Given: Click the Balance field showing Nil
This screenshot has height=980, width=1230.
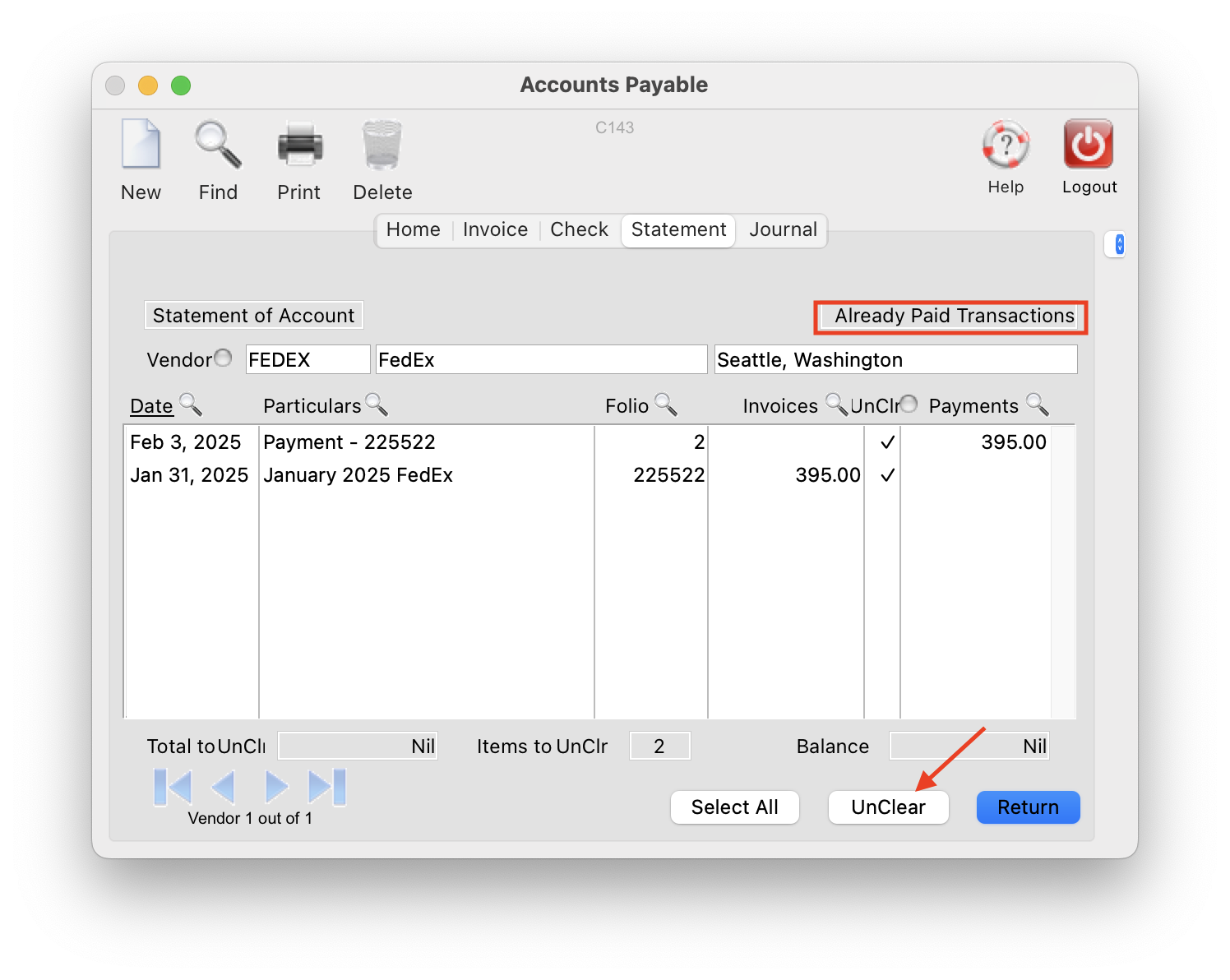Looking at the screenshot, I should click(969, 746).
